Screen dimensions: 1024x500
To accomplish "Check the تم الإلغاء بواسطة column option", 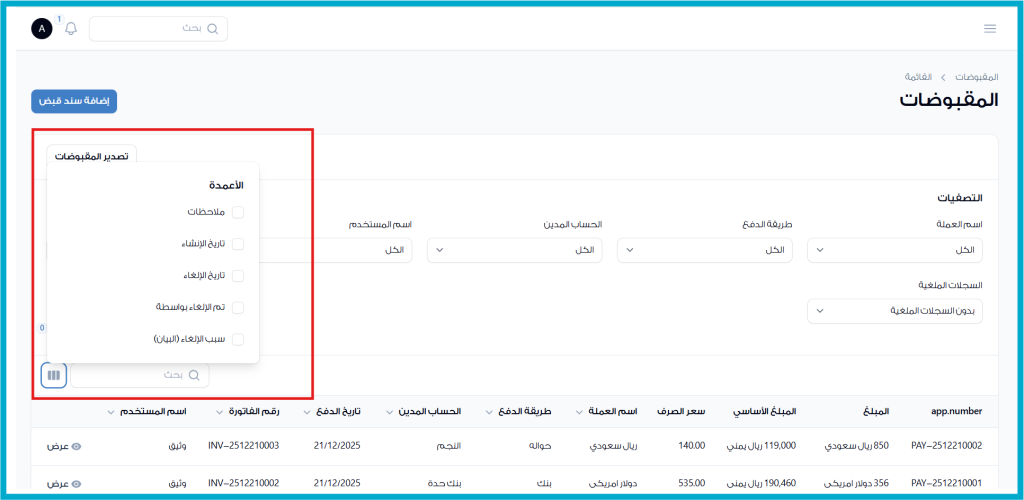I will 238,308.
